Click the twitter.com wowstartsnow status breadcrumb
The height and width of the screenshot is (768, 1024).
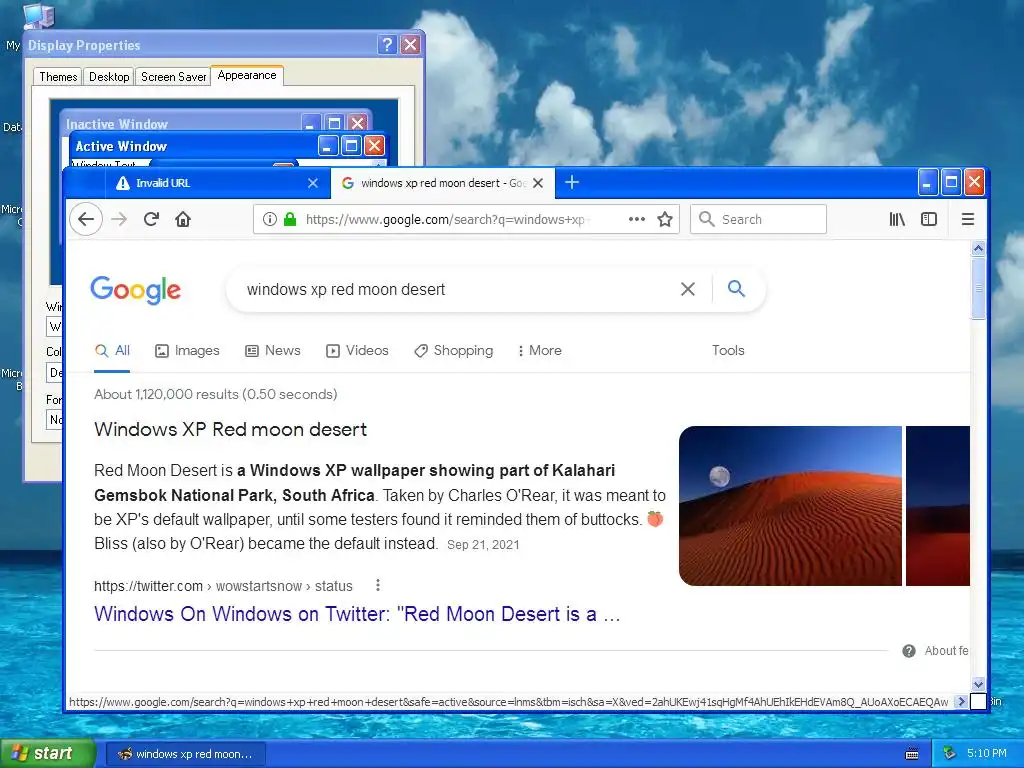pyautogui.click(x=223, y=586)
